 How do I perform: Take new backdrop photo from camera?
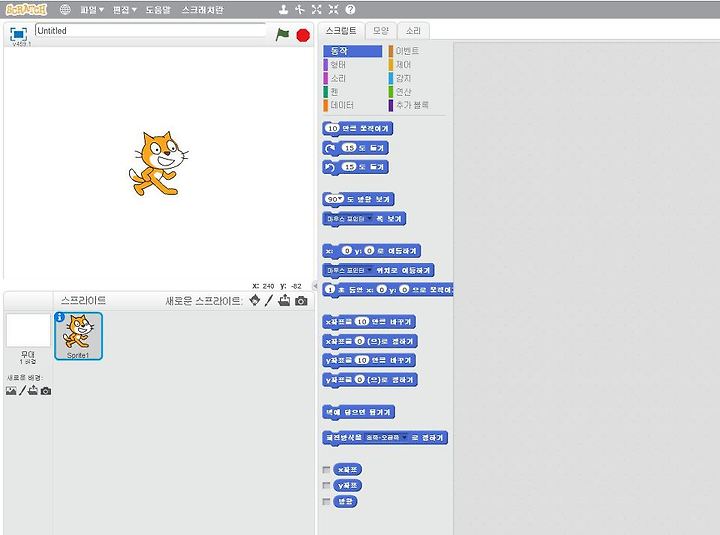pyautogui.click(x=45, y=391)
